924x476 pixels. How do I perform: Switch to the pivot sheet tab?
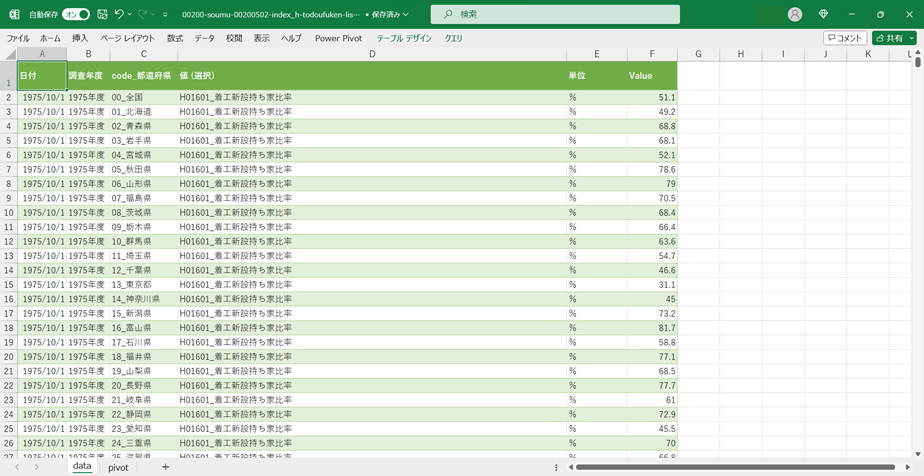pyautogui.click(x=118, y=467)
